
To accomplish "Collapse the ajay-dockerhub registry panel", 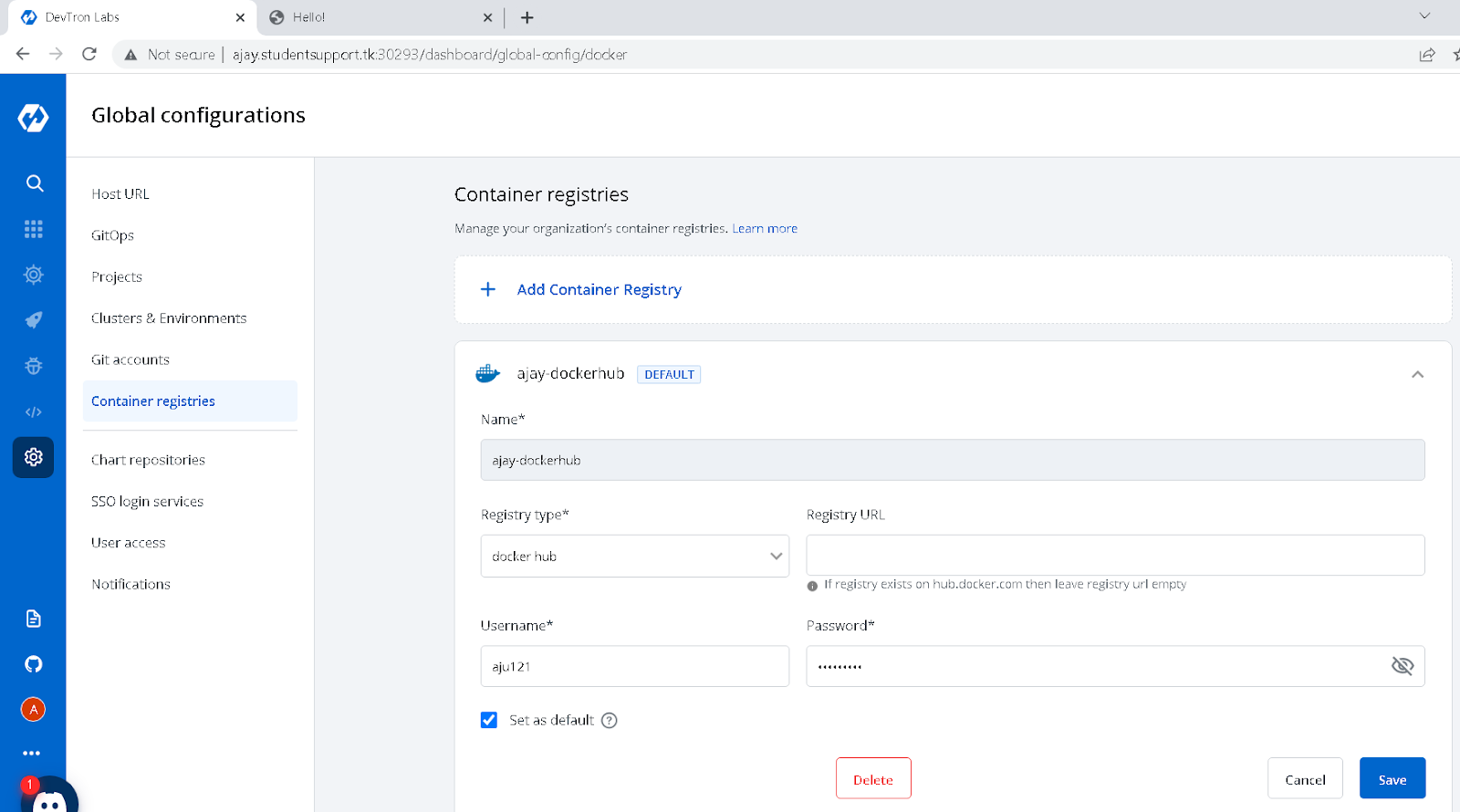I will [1417, 374].
